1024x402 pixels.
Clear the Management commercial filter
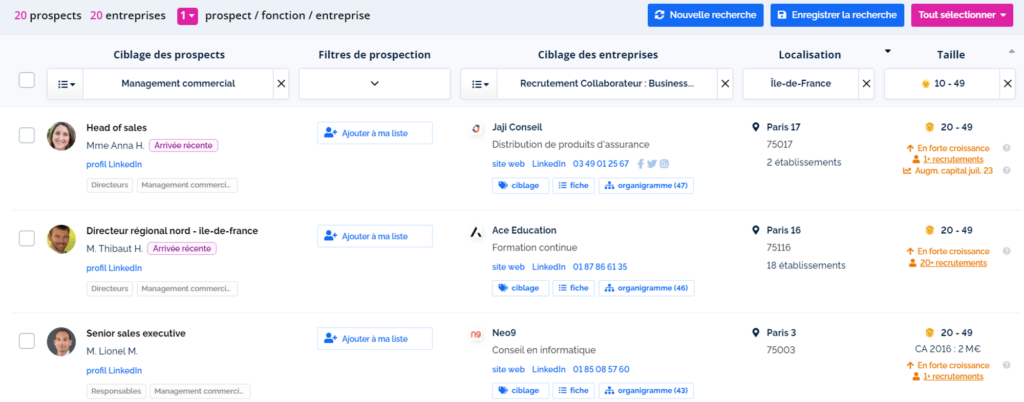coord(280,84)
